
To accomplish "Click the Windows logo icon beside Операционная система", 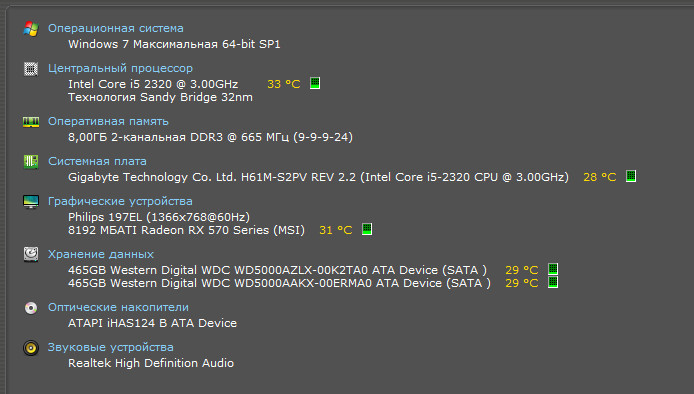I will 31,29.
